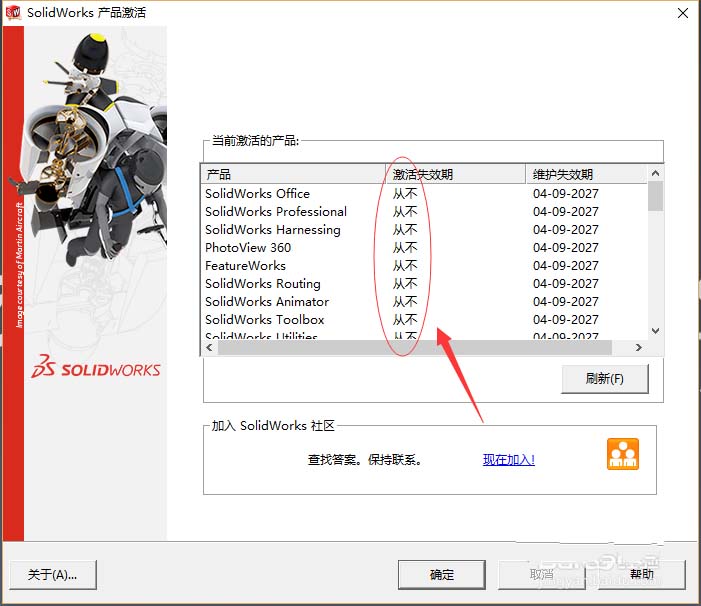This screenshot has width=701, height=606.
Task: Click the 帮助 help button
Action: 642,575
